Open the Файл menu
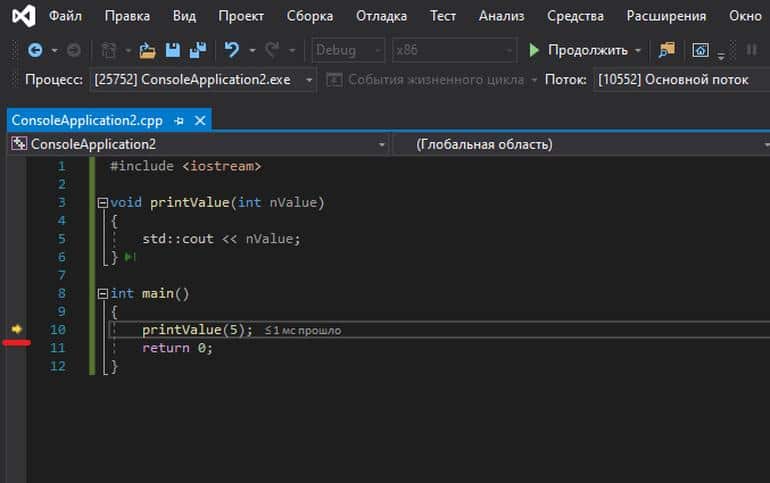 click(x=65, y=16)
